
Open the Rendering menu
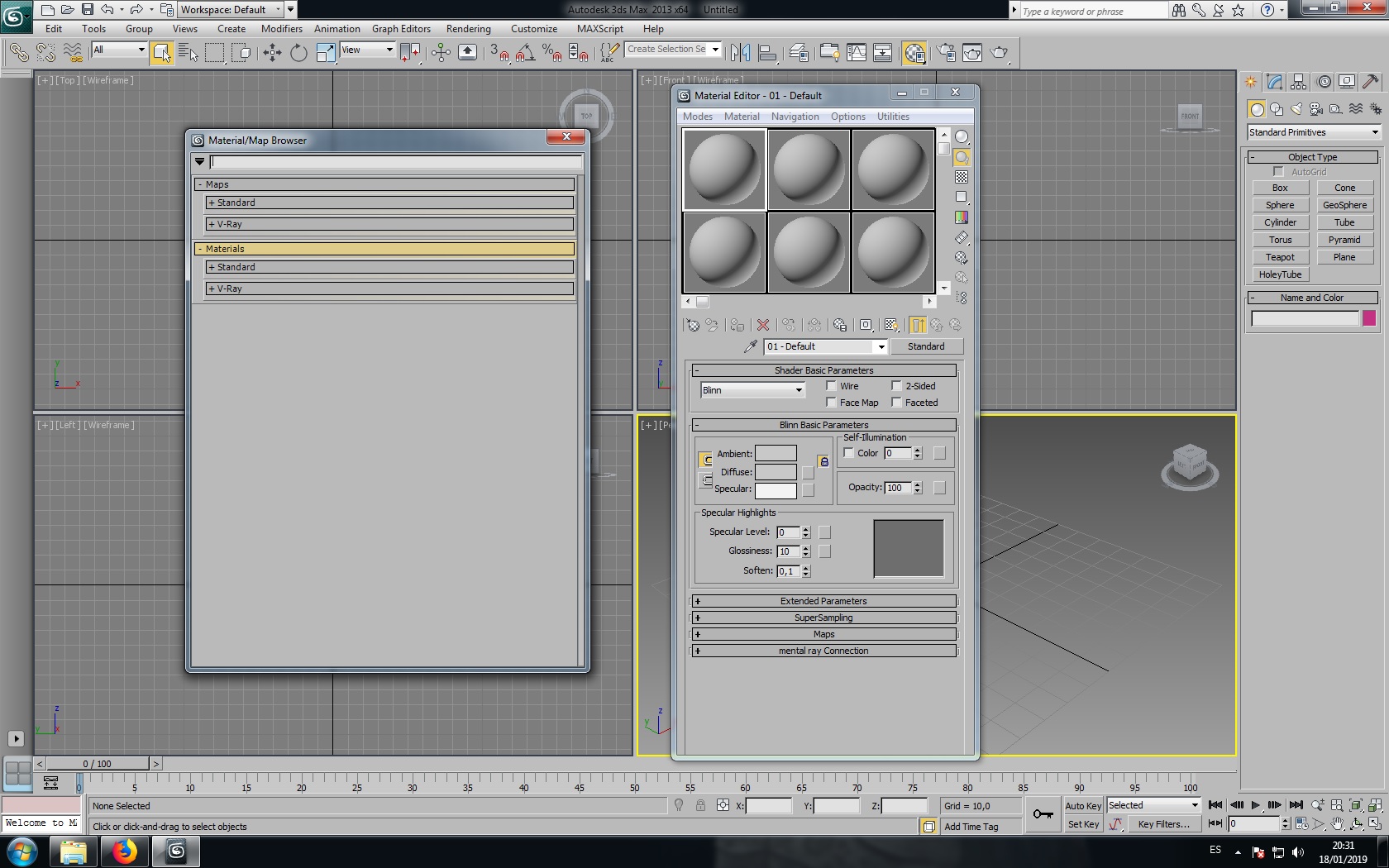click(469, 29)
